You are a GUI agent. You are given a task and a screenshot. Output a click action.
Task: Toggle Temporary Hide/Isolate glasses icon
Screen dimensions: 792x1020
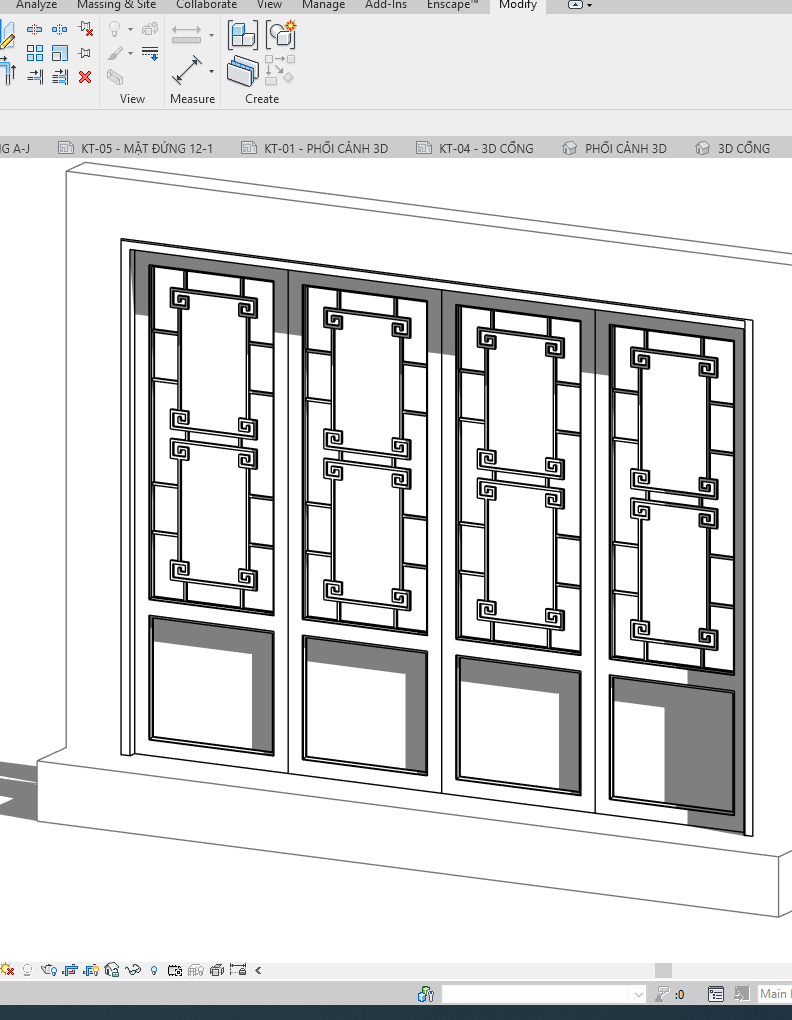click(133, 969)
